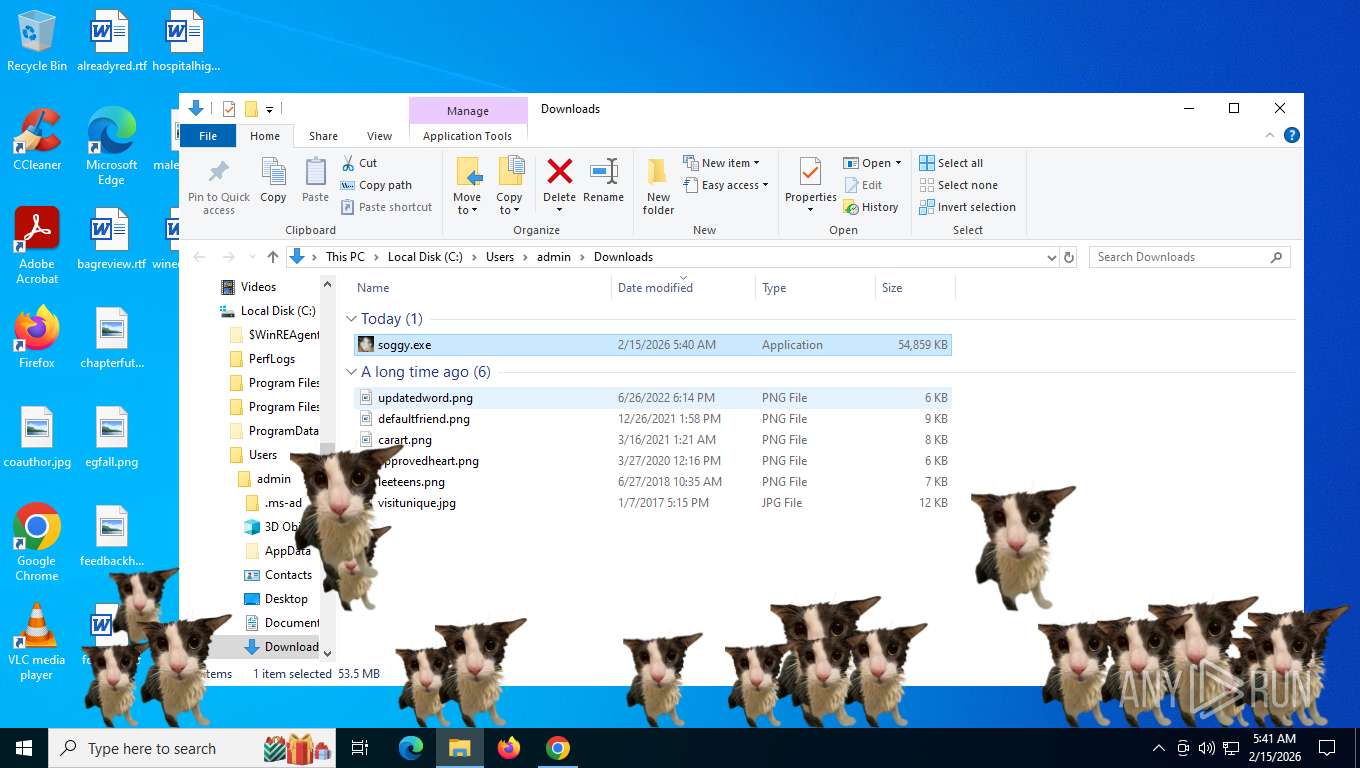Select Contacts in navigation tree

tap(288, 575)
